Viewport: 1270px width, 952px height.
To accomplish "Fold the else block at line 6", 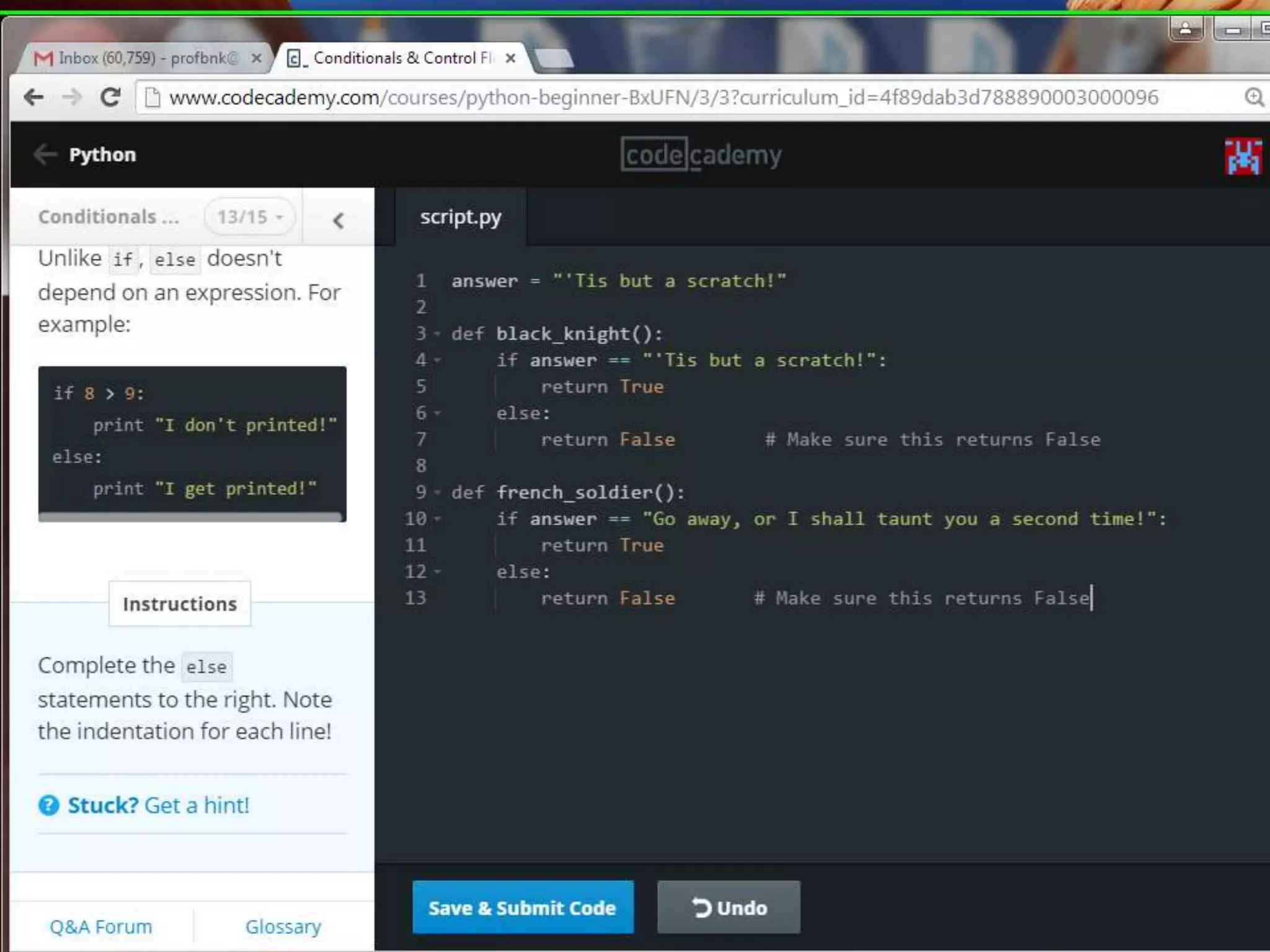I will (x=437, y=413).
